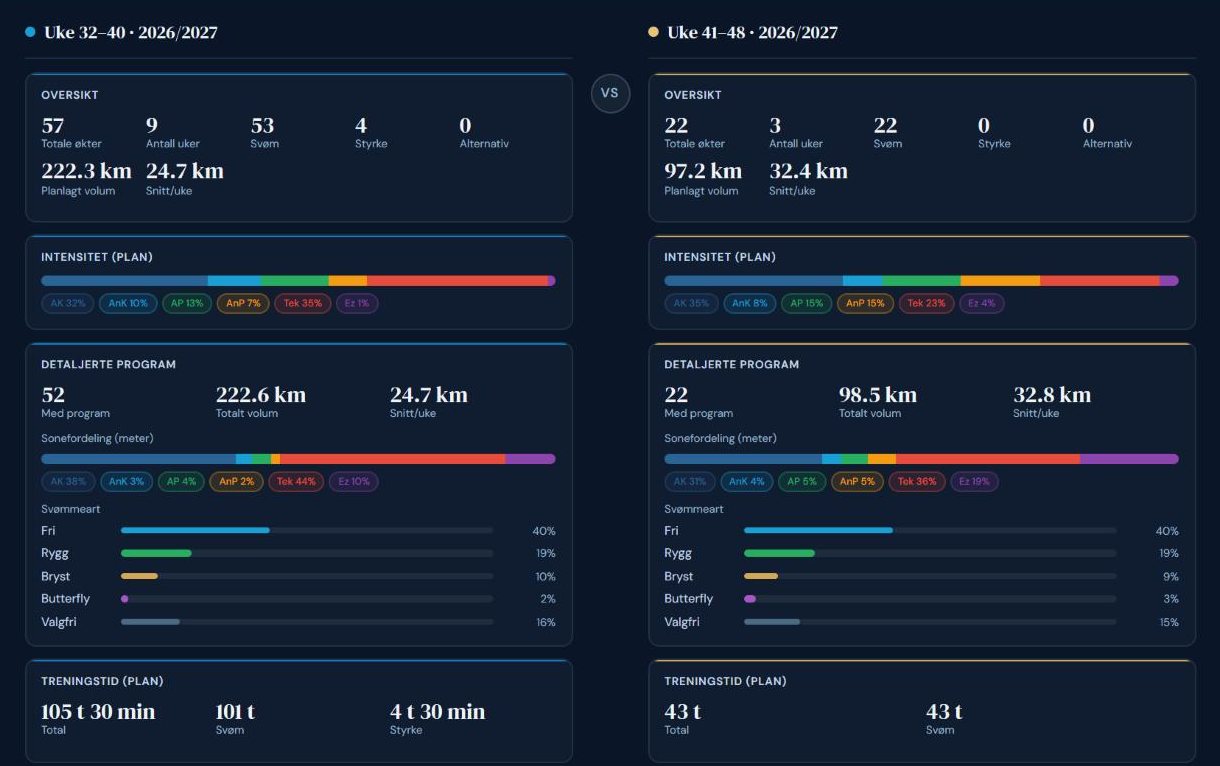Click the 53 Svøm session count
The width and height of the screenshot is (1220, 766).
tap(262, 125)
